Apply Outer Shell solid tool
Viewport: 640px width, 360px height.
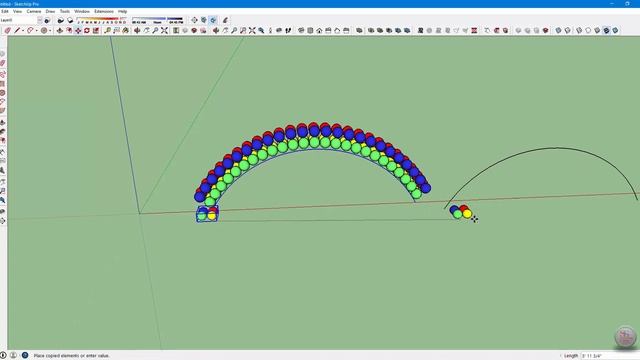(359, 30)
